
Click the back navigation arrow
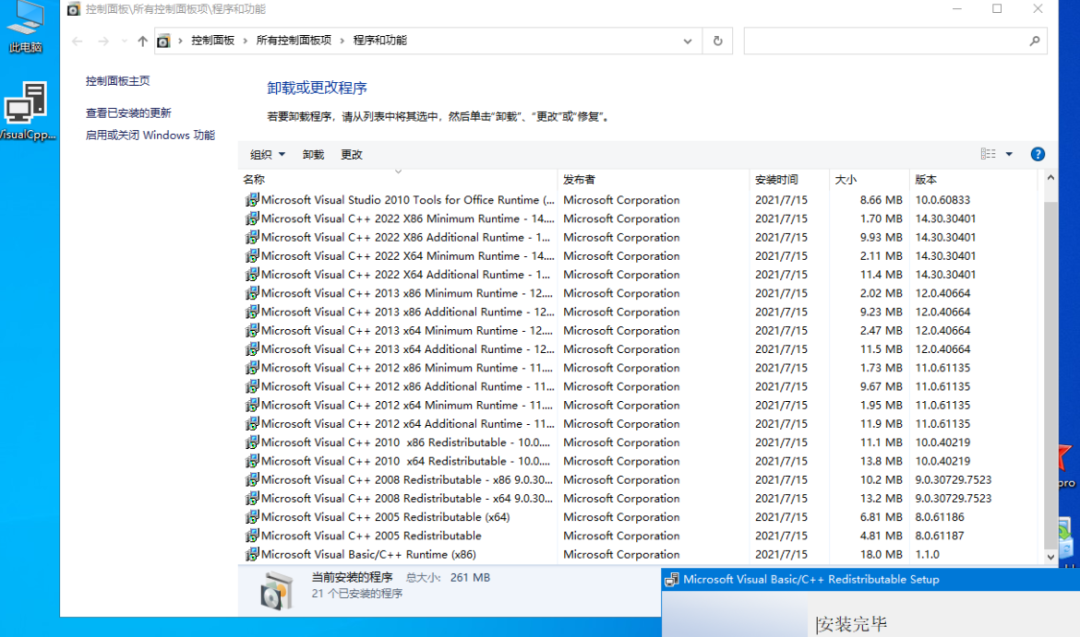click(78, 41)
